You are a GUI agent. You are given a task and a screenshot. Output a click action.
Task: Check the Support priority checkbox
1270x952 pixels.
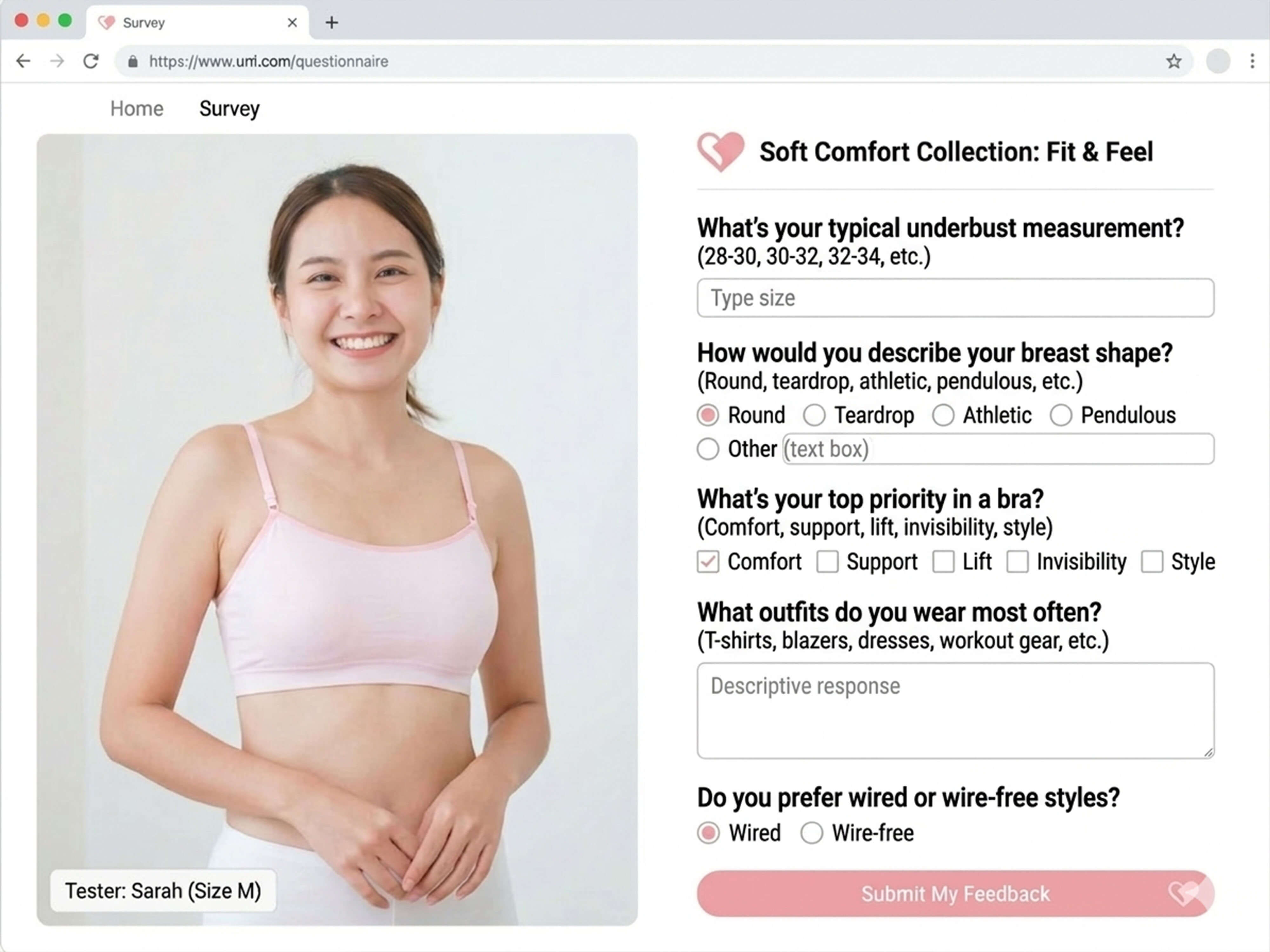827,562
